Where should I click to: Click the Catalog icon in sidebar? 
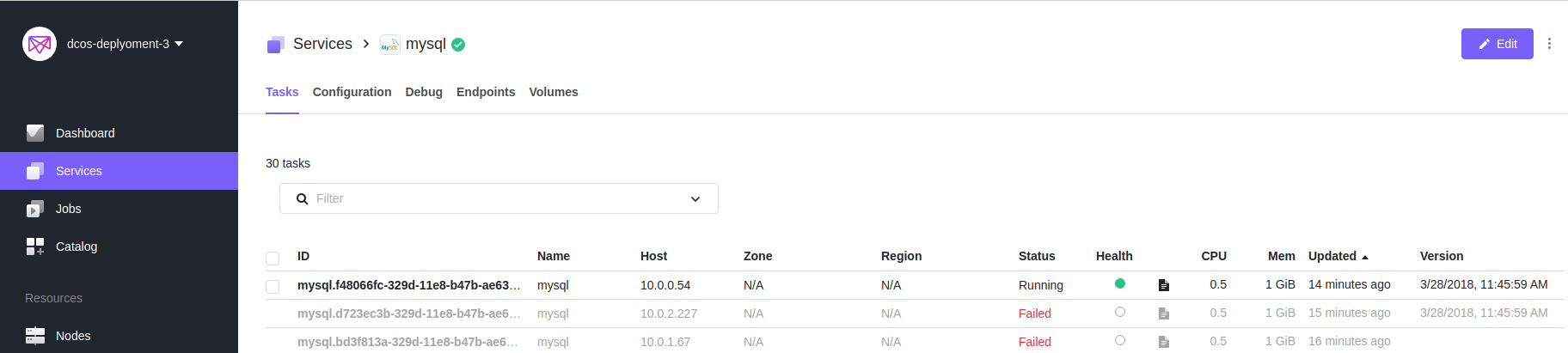(35, 246)
